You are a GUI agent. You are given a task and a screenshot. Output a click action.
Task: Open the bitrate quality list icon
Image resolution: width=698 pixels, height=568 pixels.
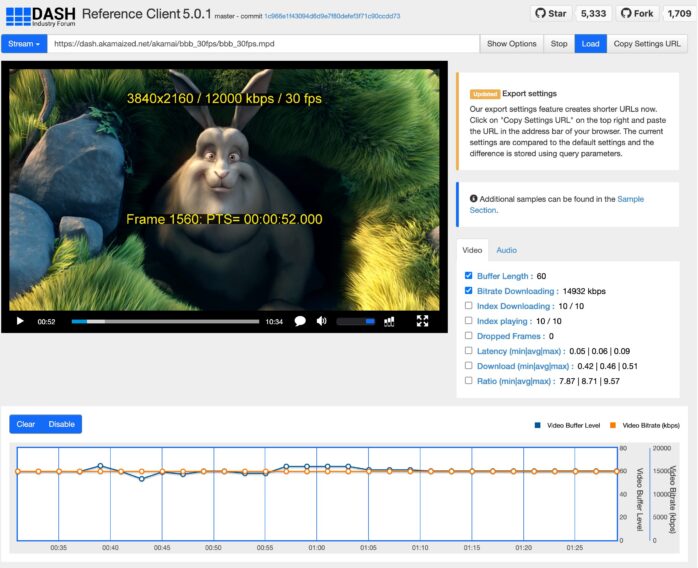coord(390,321)
